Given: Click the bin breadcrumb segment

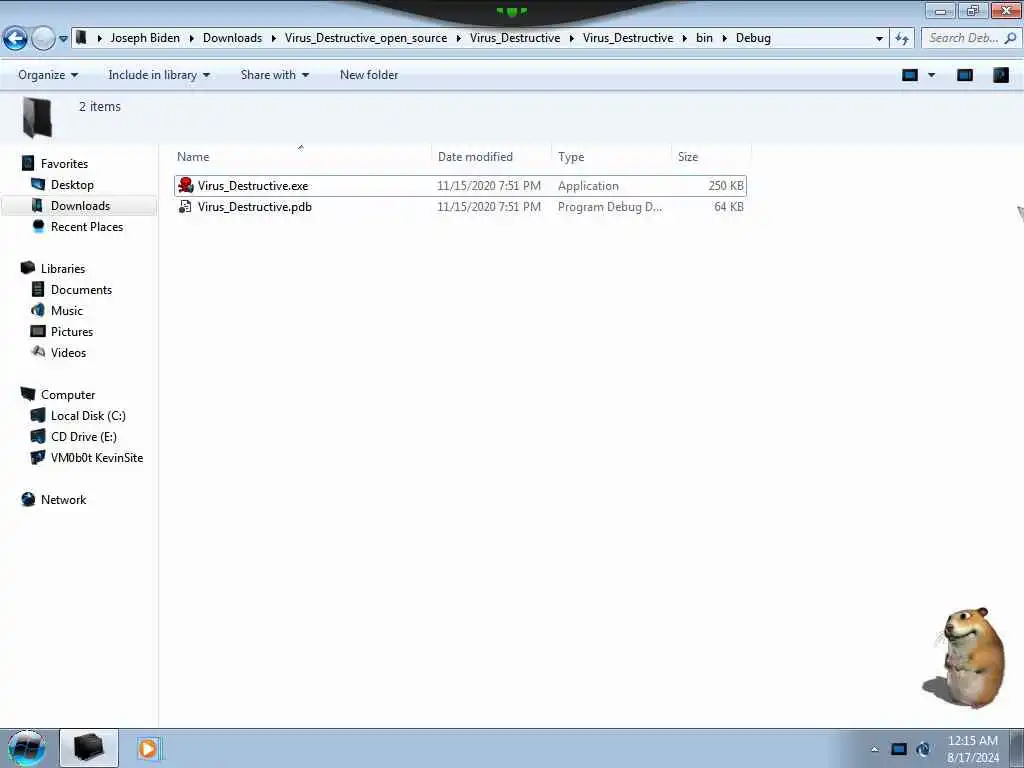Looking at the screenshot, I should pyautogui.click(x=704, y=38).
